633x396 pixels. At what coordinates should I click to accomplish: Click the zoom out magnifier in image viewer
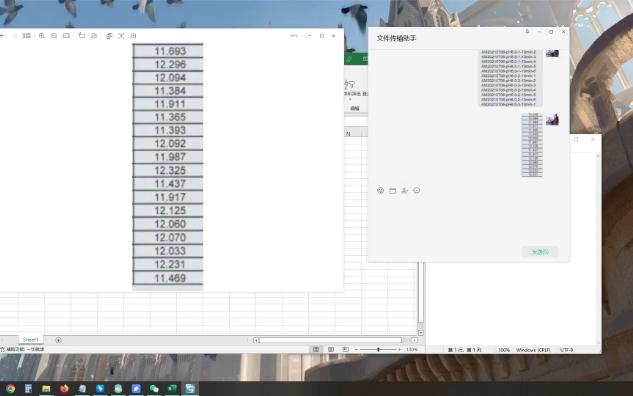pos(54,36)
